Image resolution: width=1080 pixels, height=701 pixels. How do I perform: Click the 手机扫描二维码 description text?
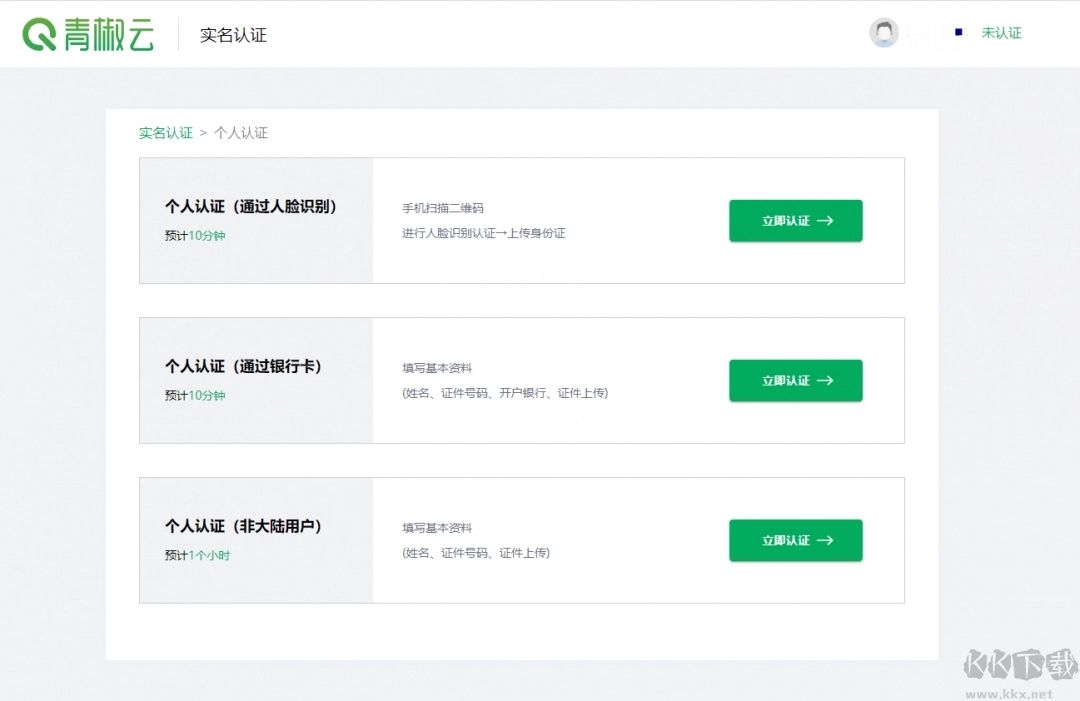pyautogui.click(x=442, y=208)
